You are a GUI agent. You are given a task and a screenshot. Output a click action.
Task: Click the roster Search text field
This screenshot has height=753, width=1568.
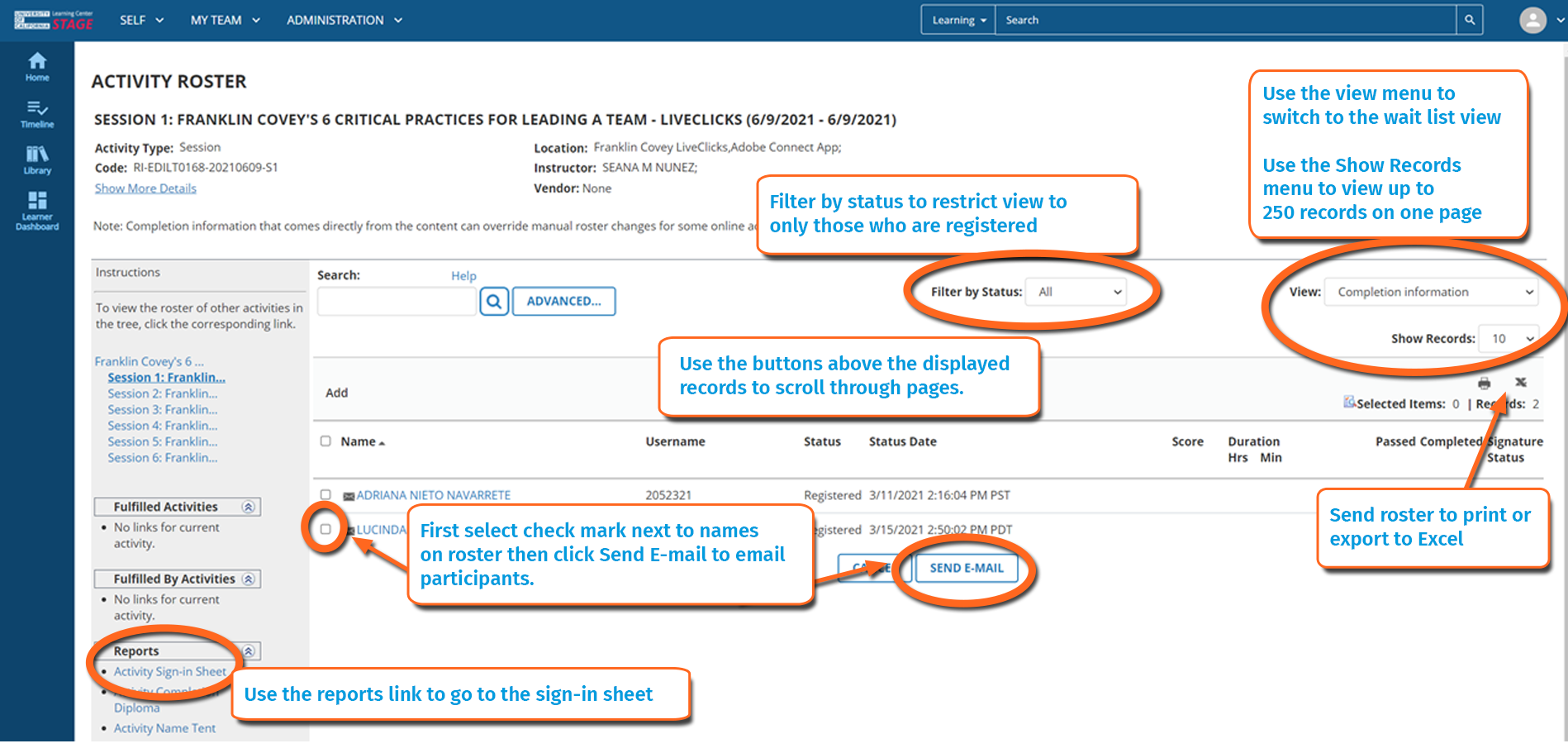tap(397, 302)
